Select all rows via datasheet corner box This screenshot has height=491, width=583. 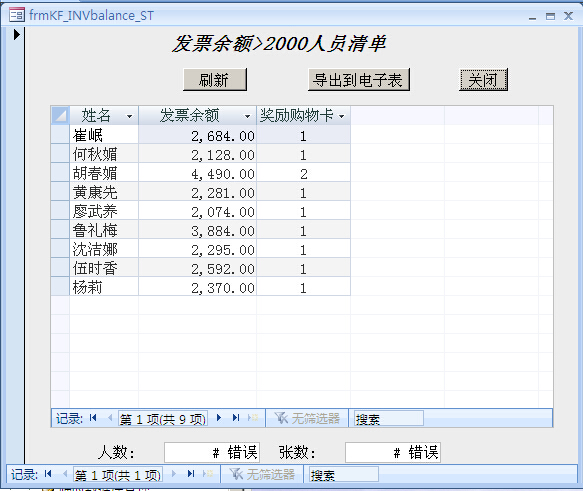(x=60, y=115)
